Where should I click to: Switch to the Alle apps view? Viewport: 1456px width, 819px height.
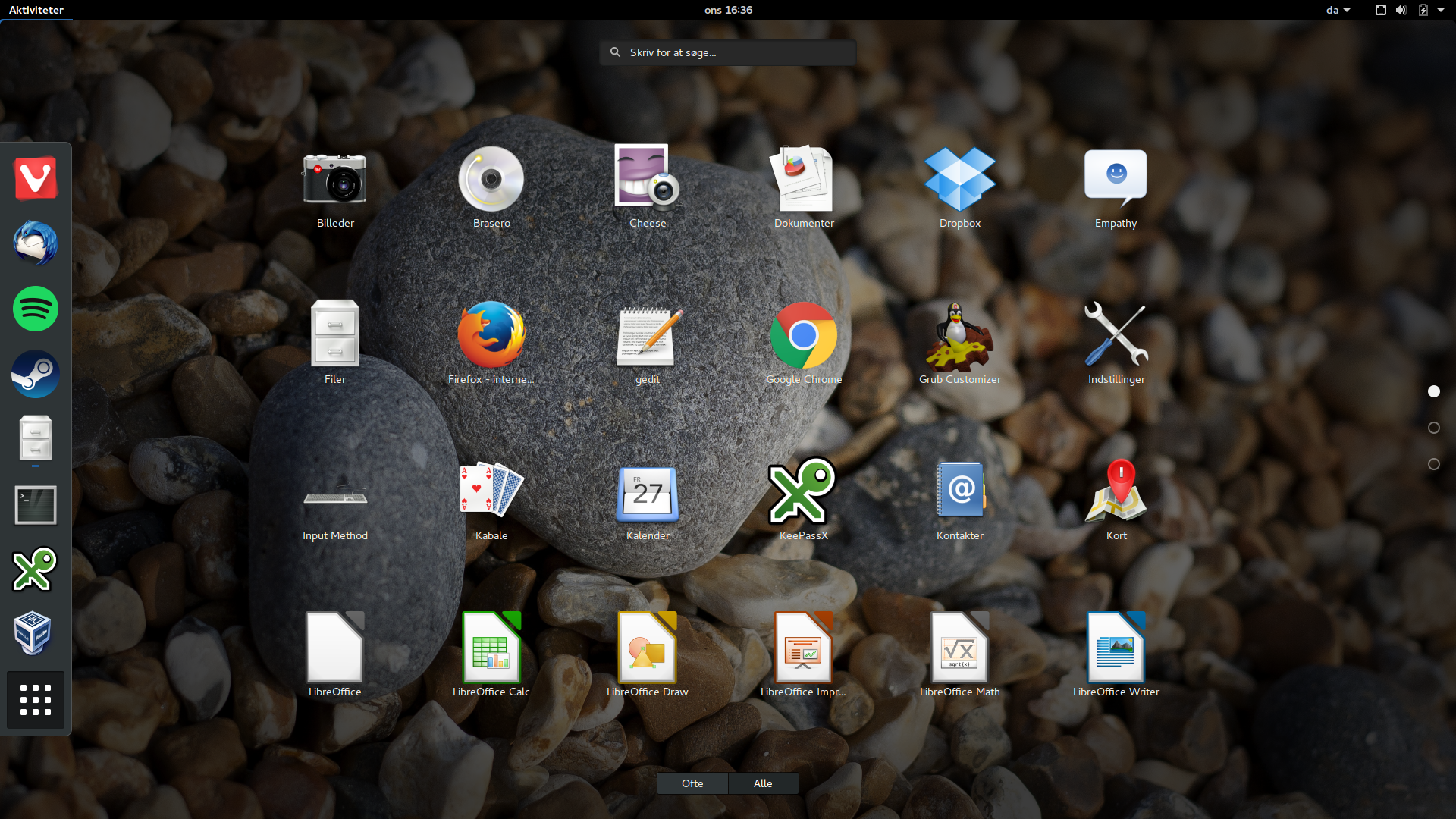pyautogui.click(x=763, y=783)
